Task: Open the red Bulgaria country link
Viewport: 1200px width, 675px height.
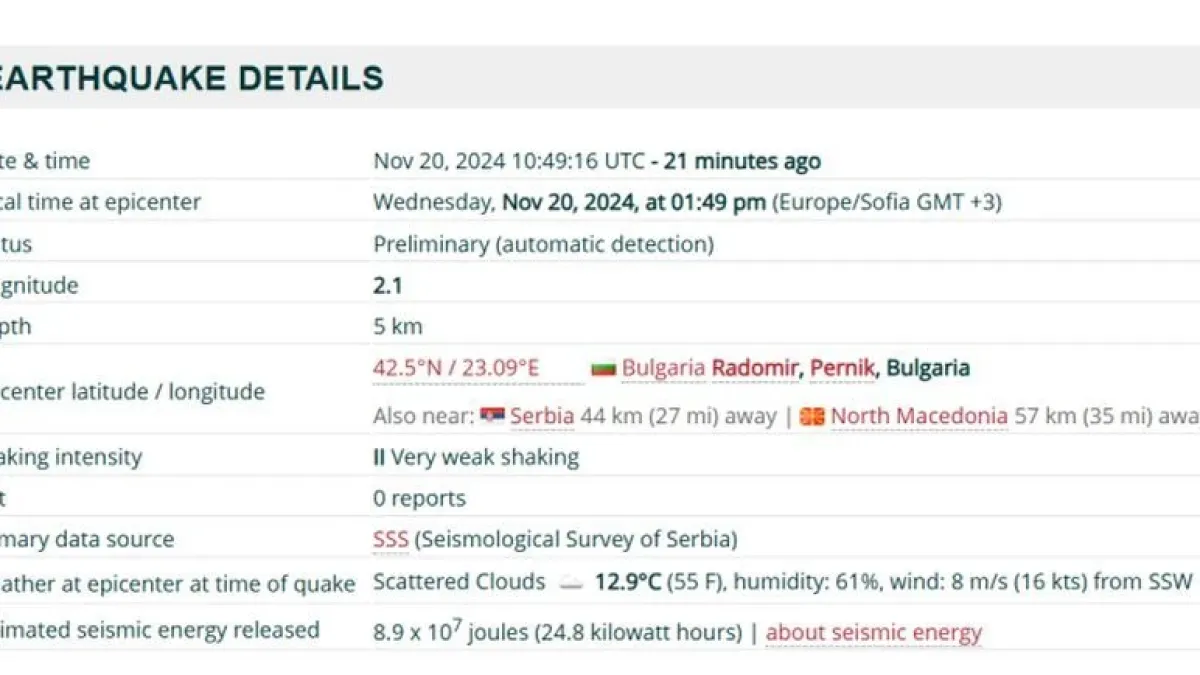Action: pyautogui.click(x=663, y=368)
